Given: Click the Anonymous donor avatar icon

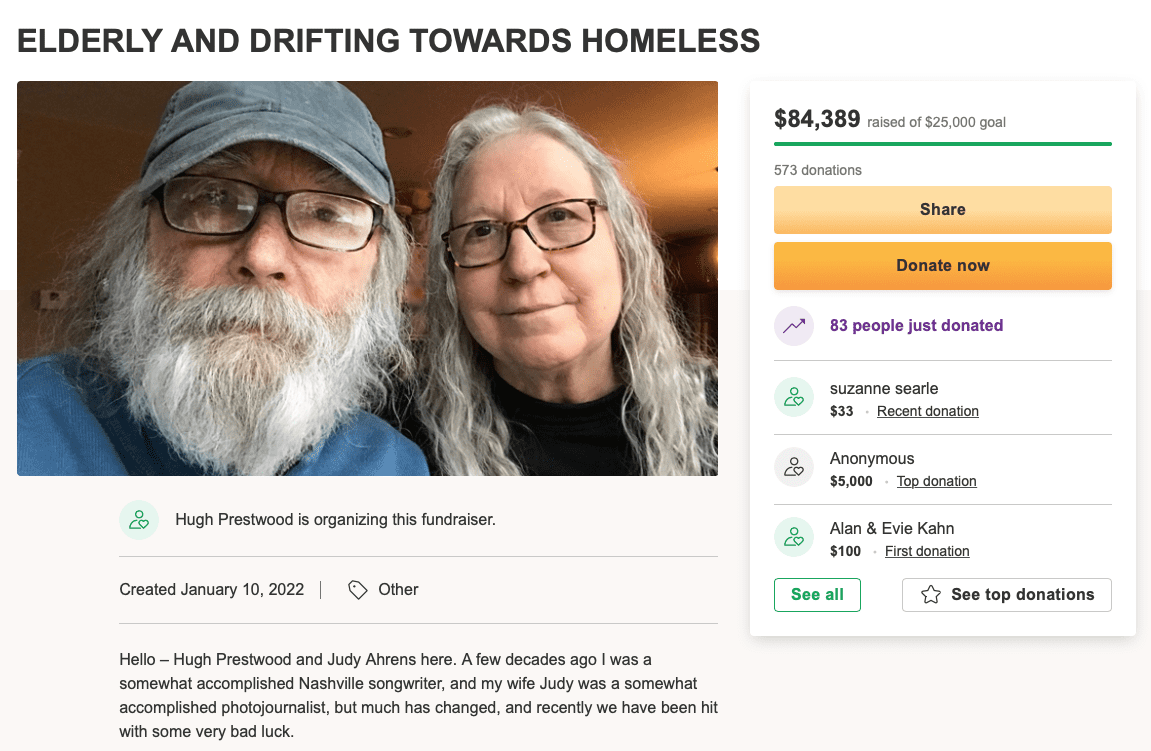Looking at the screenshot, I should tap(793, 467).
